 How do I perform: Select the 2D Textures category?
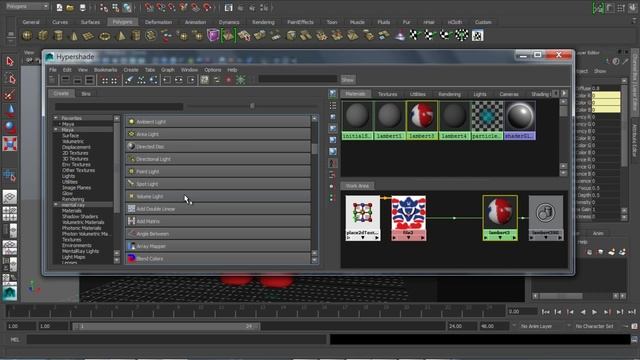(75, 153)
